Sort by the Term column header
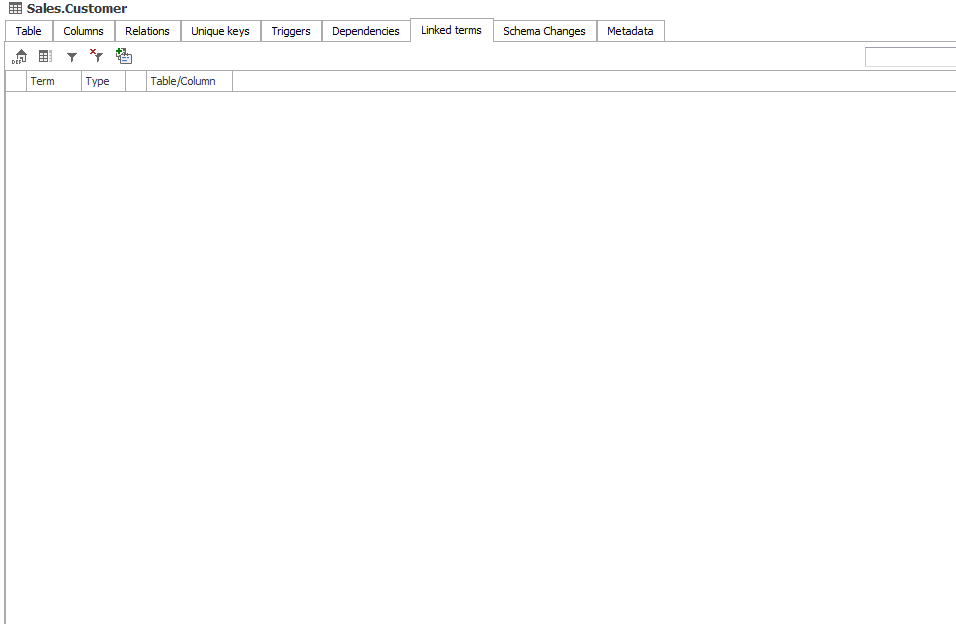 pyautogui.click(x=53, y=81)
